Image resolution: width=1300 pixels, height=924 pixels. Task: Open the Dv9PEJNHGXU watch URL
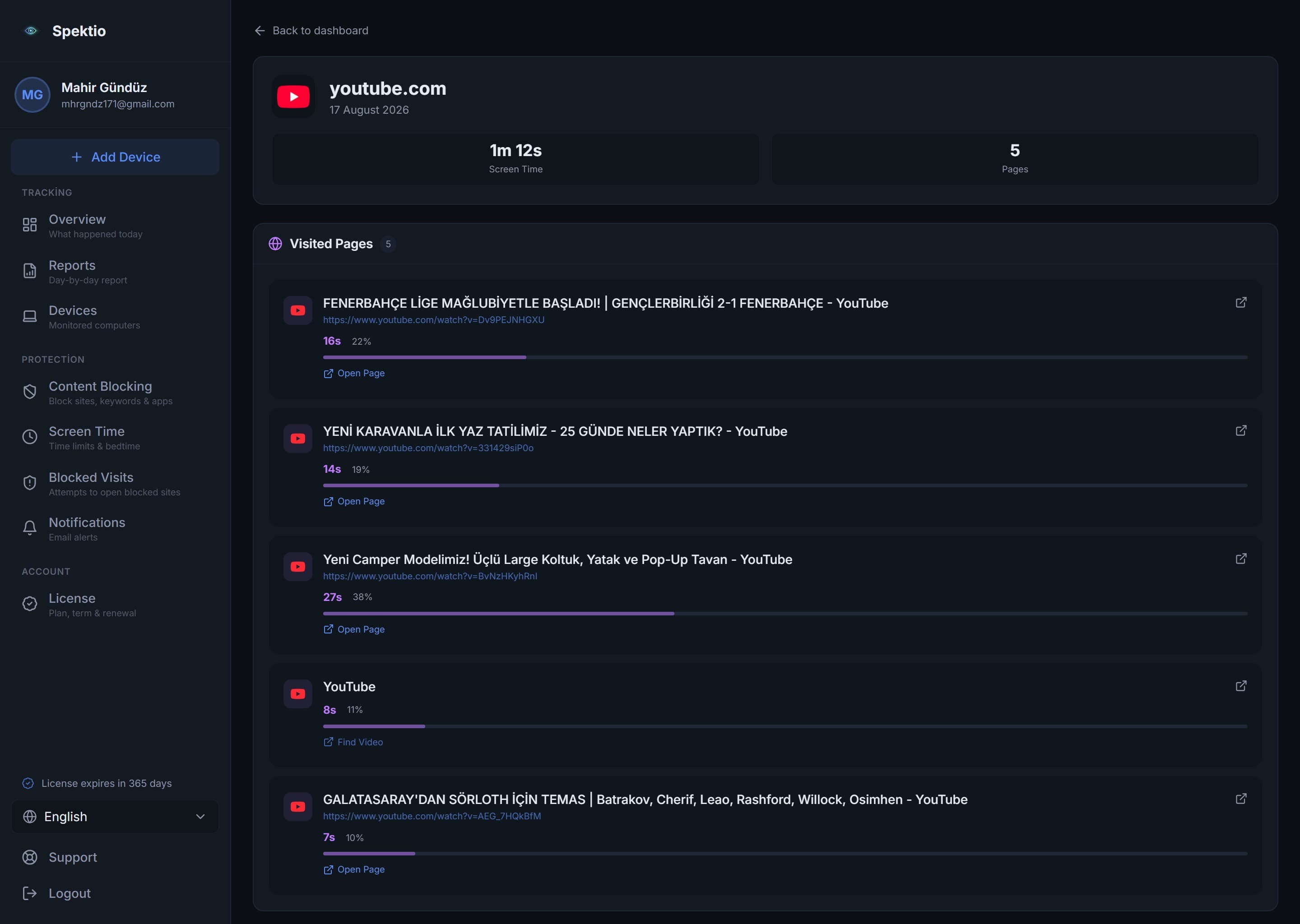click(434, 320)
